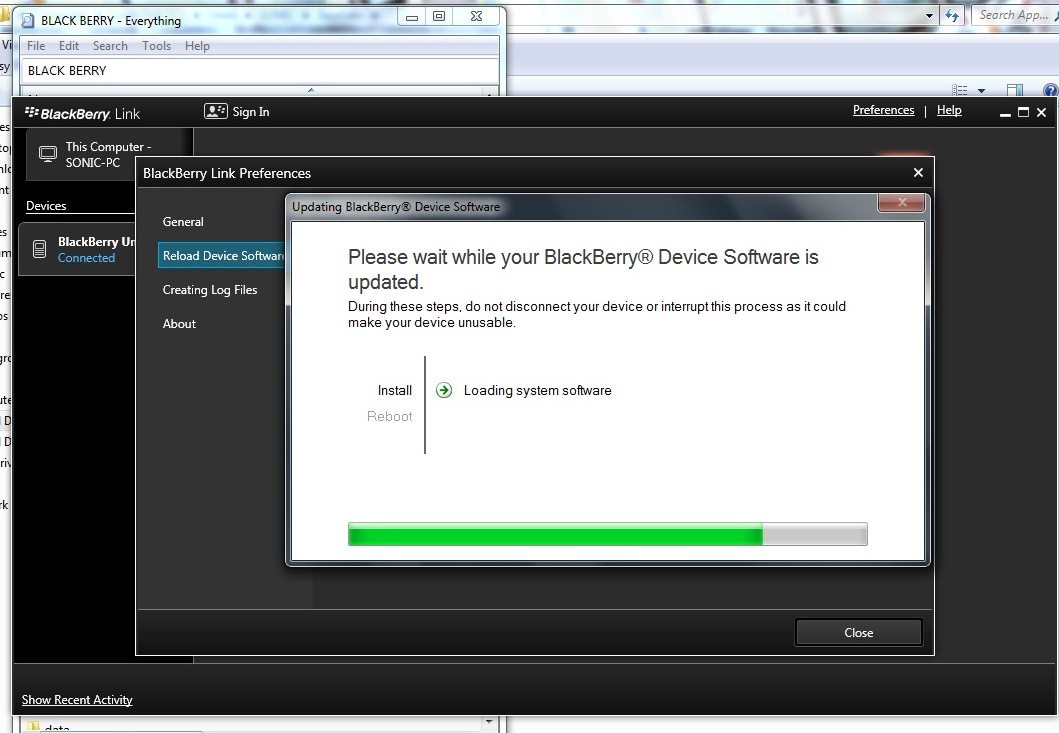Click the Sign In label in BlackBerry Link
The height and width of the screenshot is (733, 1059).
(251, 112)
